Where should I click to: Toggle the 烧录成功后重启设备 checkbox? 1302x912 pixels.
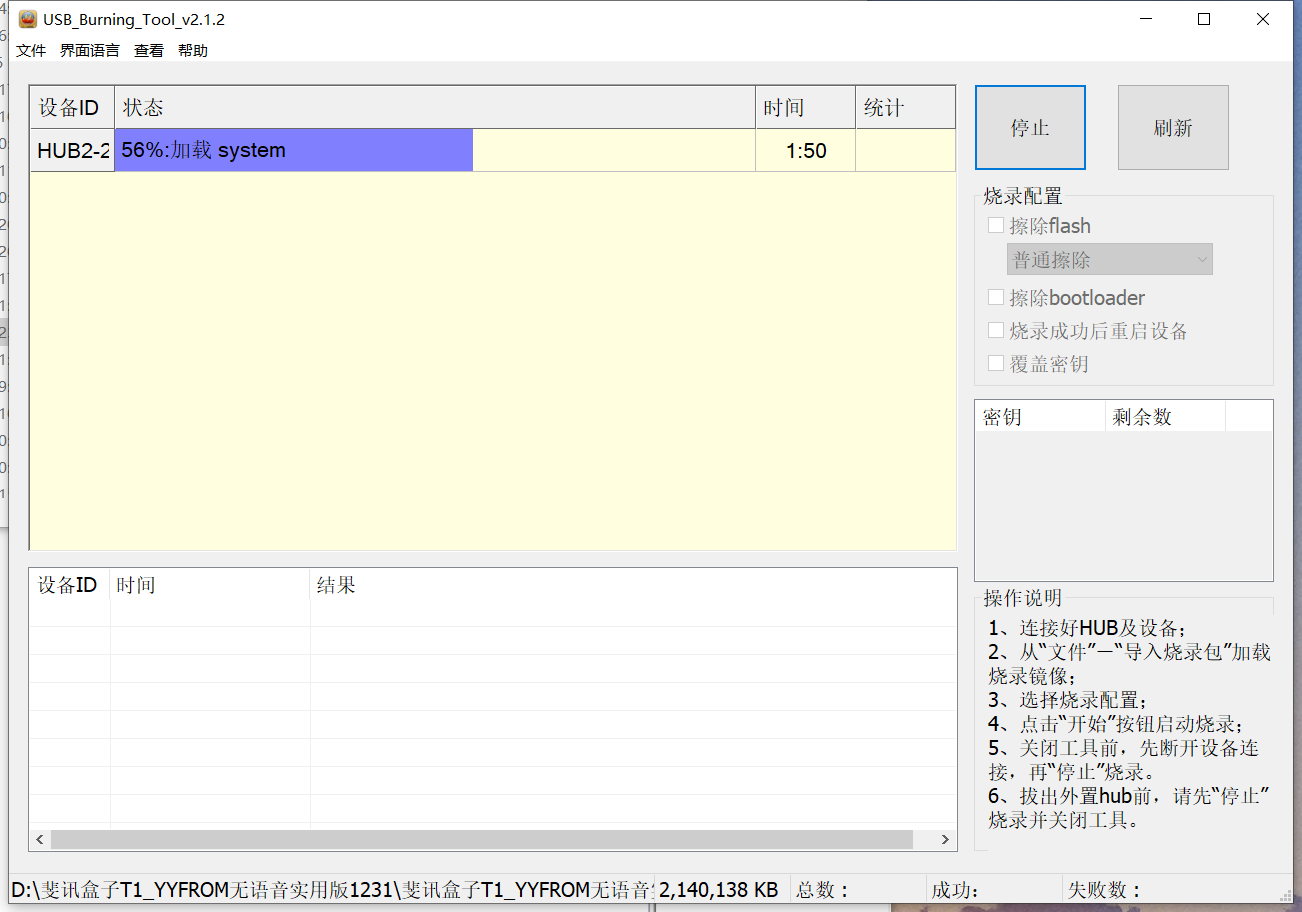pos(996,330)
